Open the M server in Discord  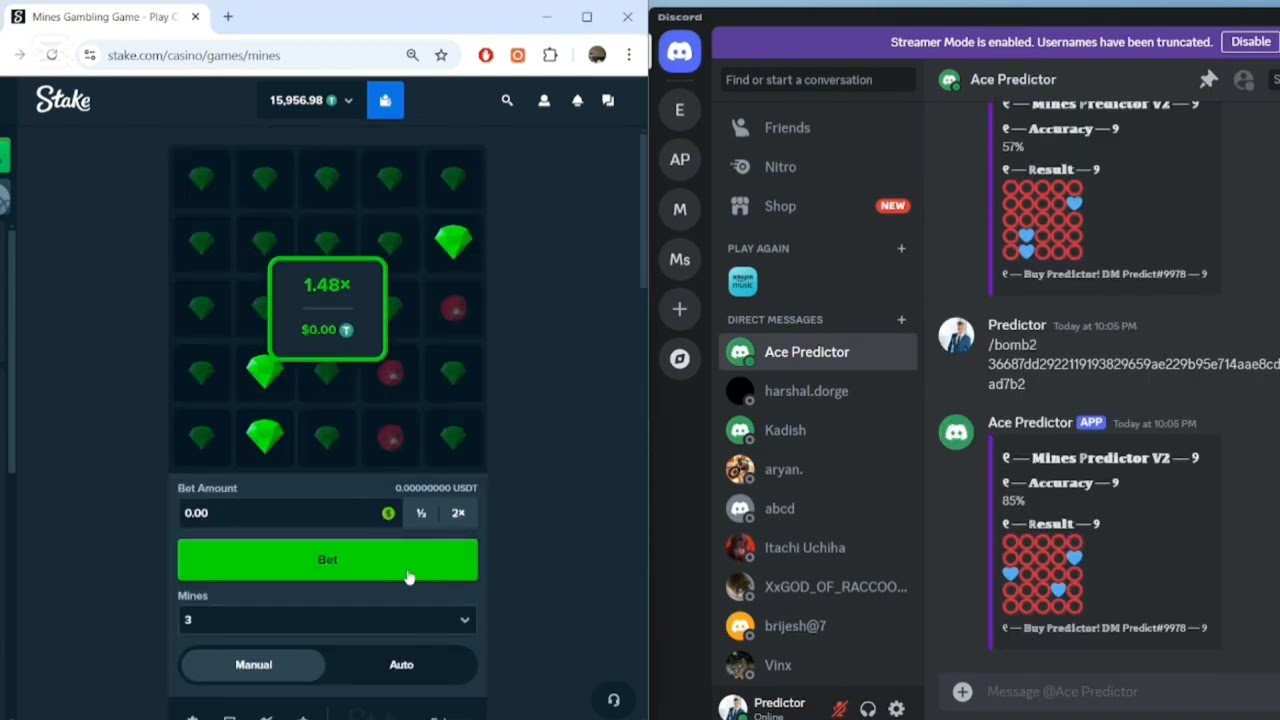[680, 210]
